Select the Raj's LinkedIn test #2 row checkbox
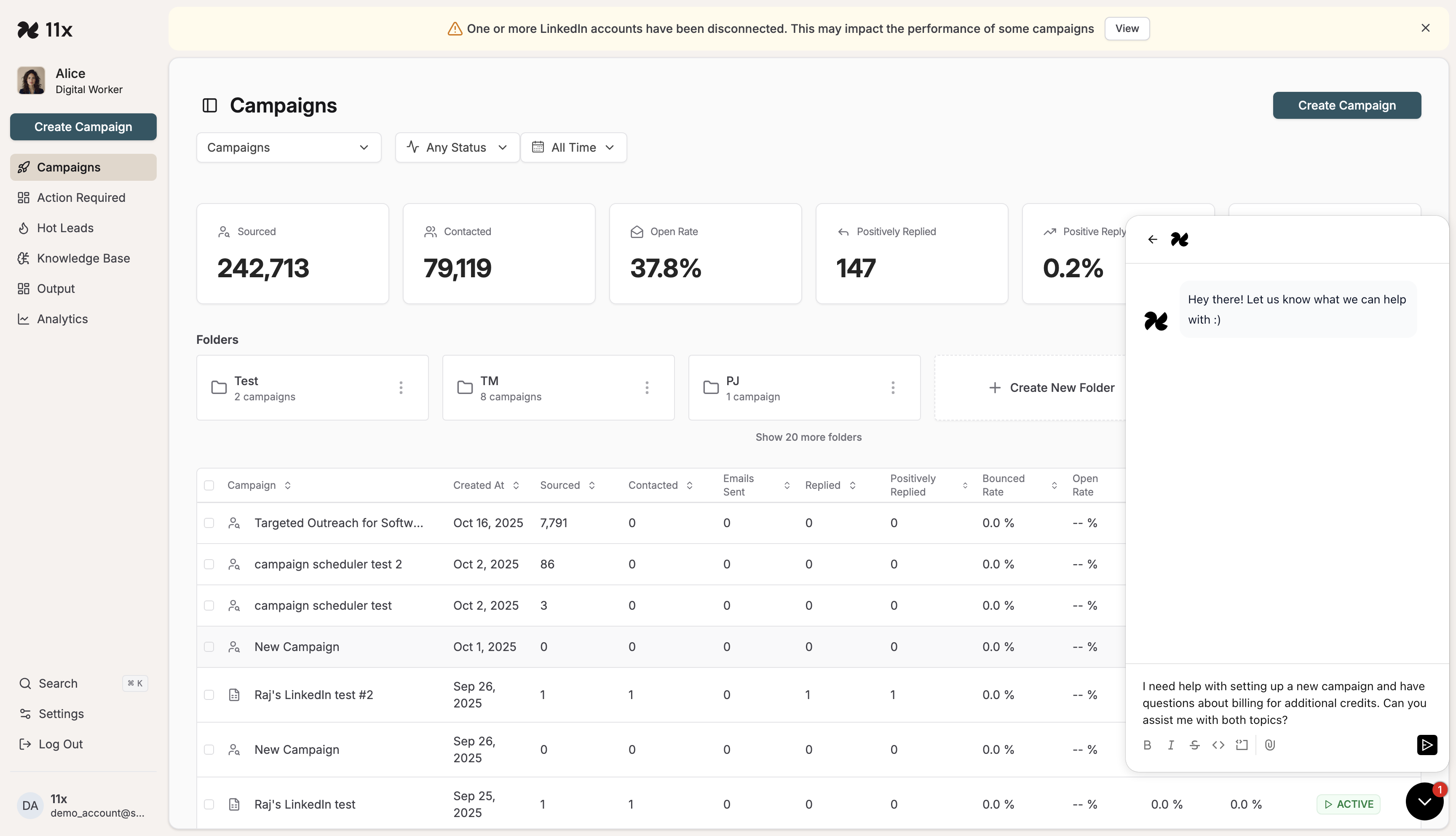The height and width of the screenshot is (836, 1456). coord(209,695)
